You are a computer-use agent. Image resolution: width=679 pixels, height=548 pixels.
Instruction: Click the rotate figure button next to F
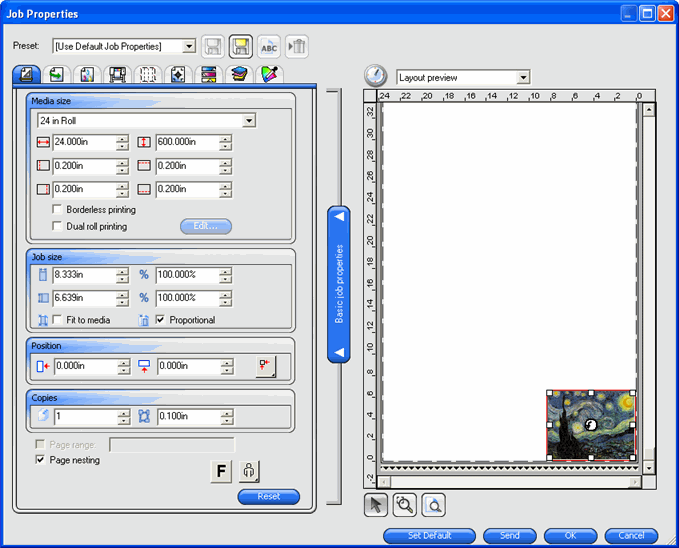click(249, 471)
